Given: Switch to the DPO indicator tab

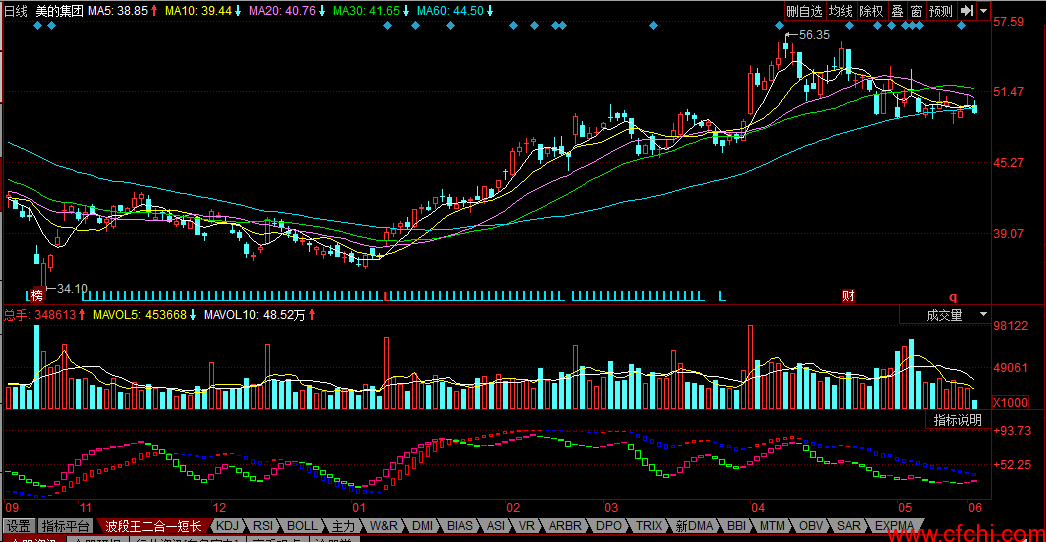Looking at the screenshot, I should (608, 525).
